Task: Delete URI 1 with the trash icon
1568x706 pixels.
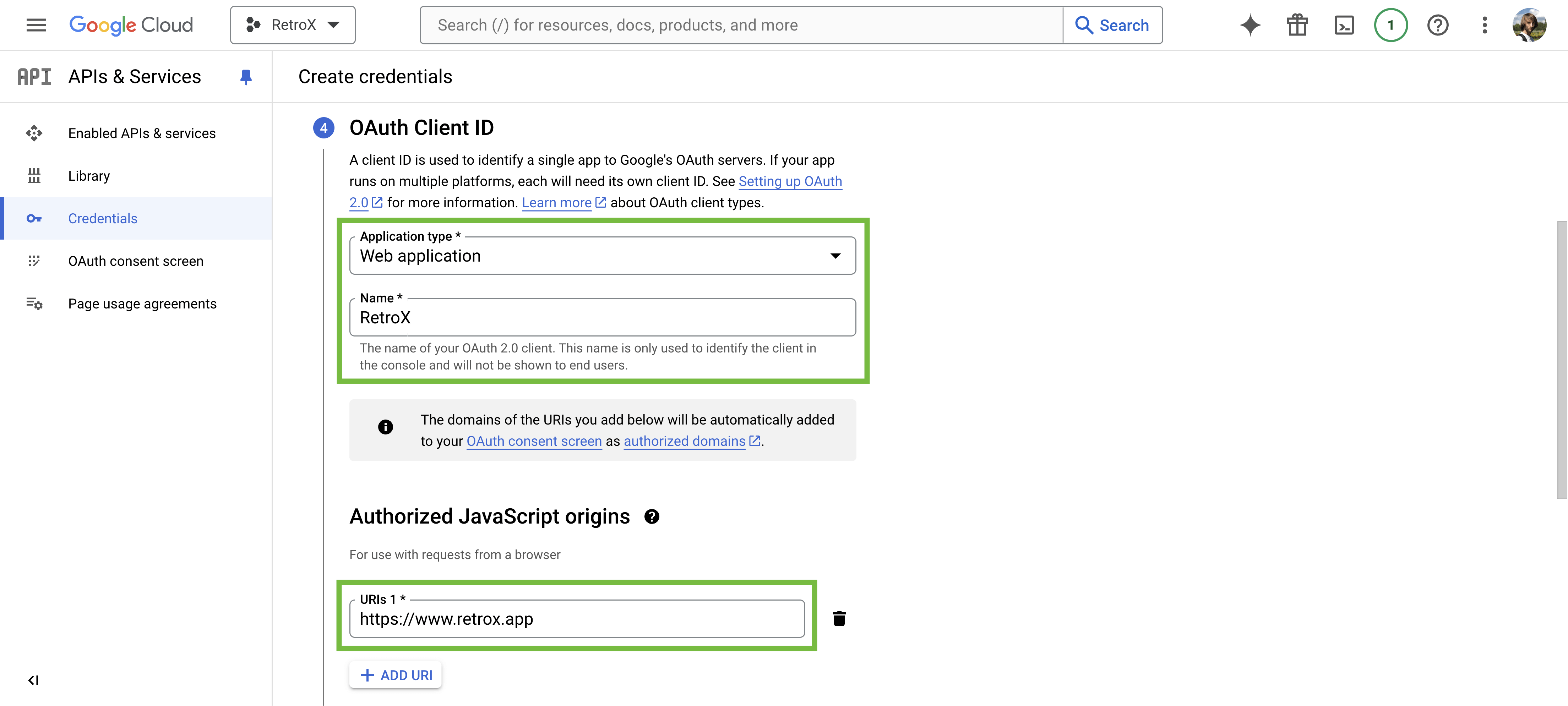Action: click(x=839, y=619)
